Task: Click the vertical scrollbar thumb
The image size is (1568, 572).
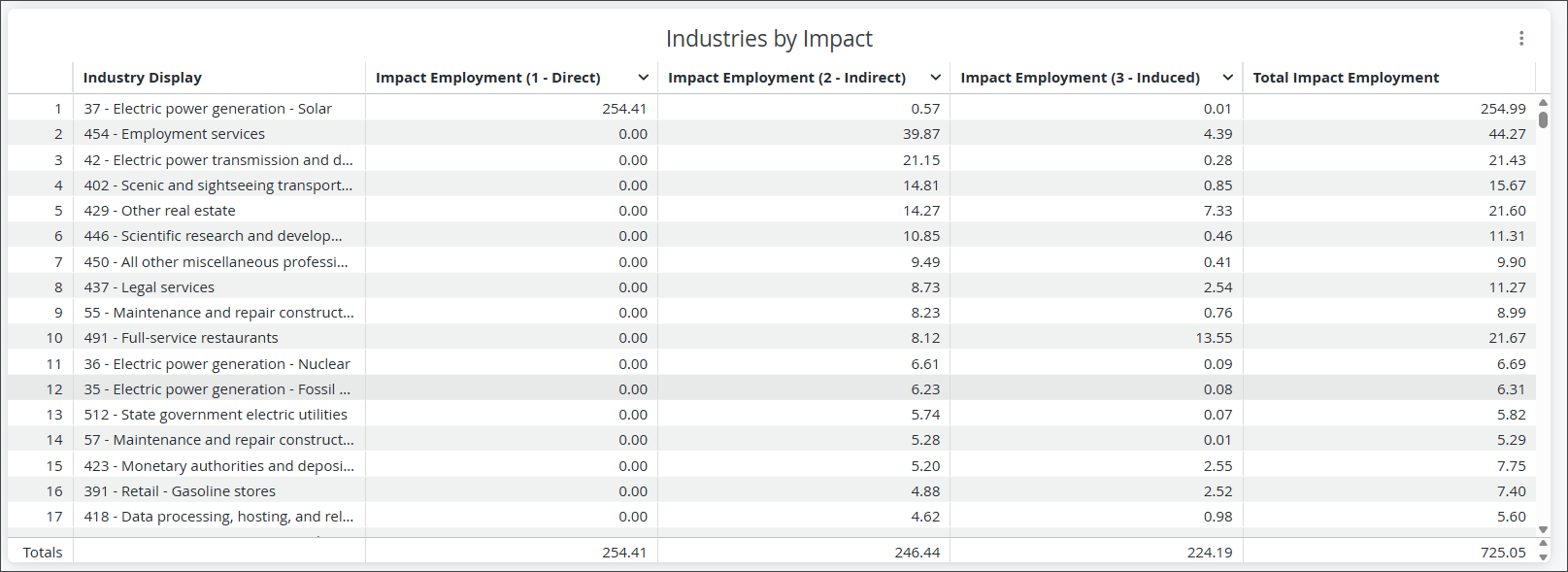Action: (x=1543, y=119)
